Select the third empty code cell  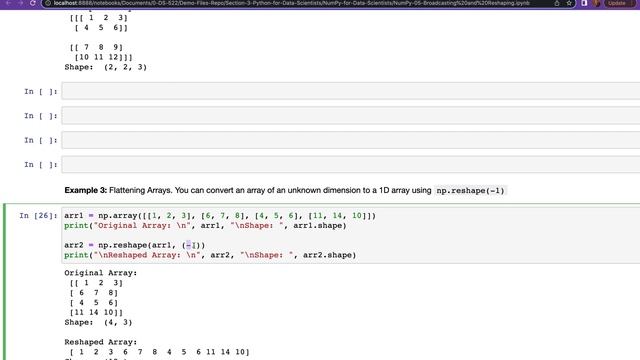351,140
